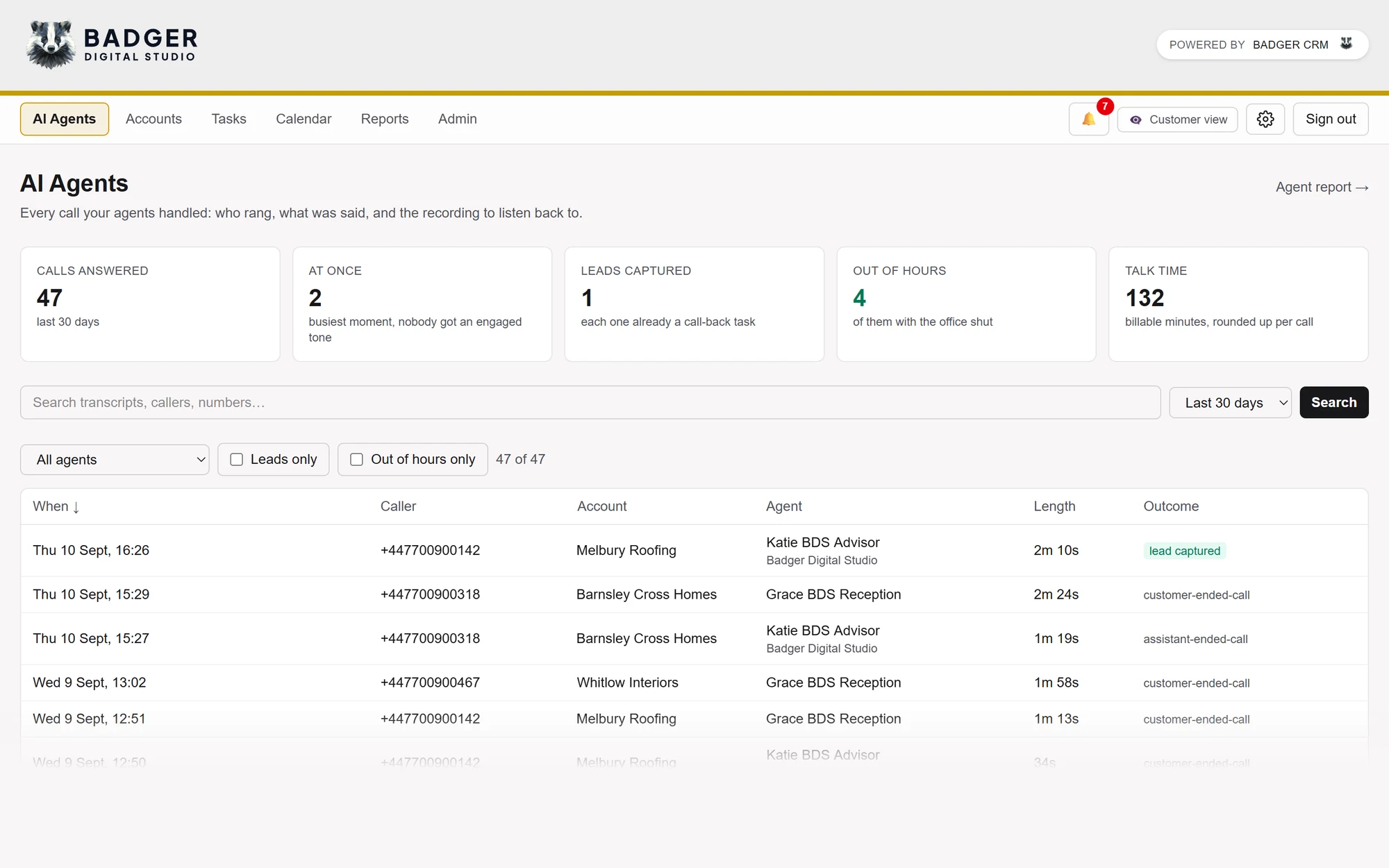Image resolution: width=1389 pixels, height=868 pixels.
Task: Open settings via gear icon
Action: pos(1265,119)
